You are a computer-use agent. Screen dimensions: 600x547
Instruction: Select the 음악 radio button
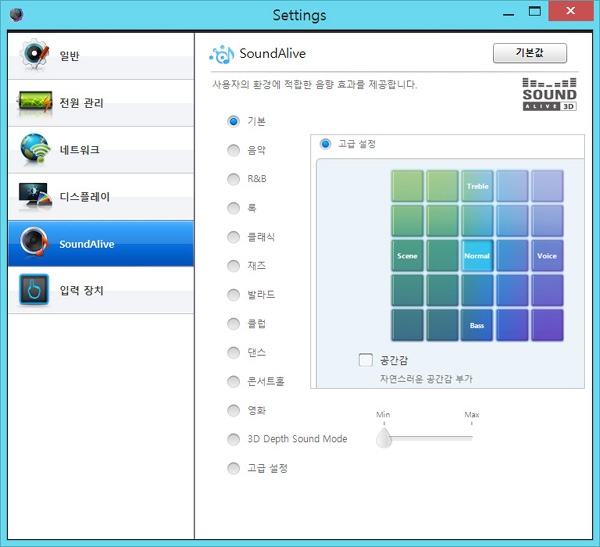[x=233, y=150]
